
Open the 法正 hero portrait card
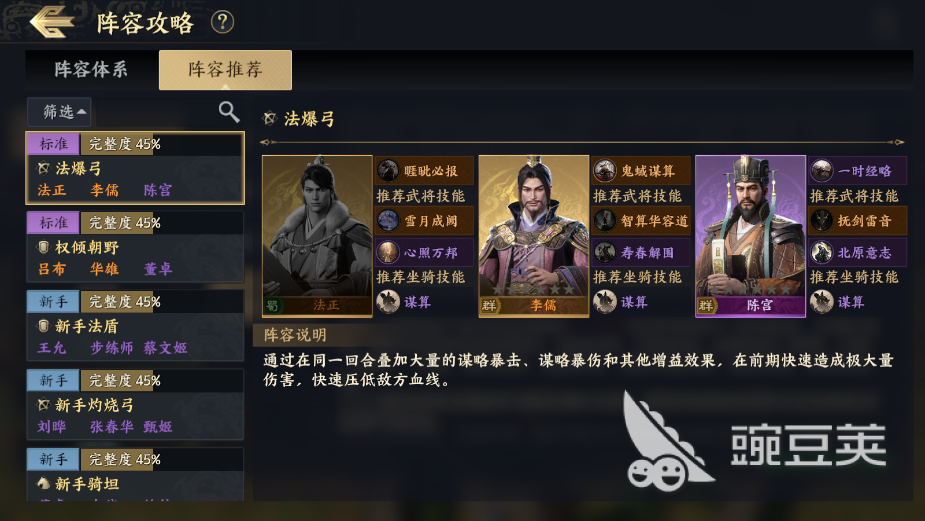(x=317, y=236)
